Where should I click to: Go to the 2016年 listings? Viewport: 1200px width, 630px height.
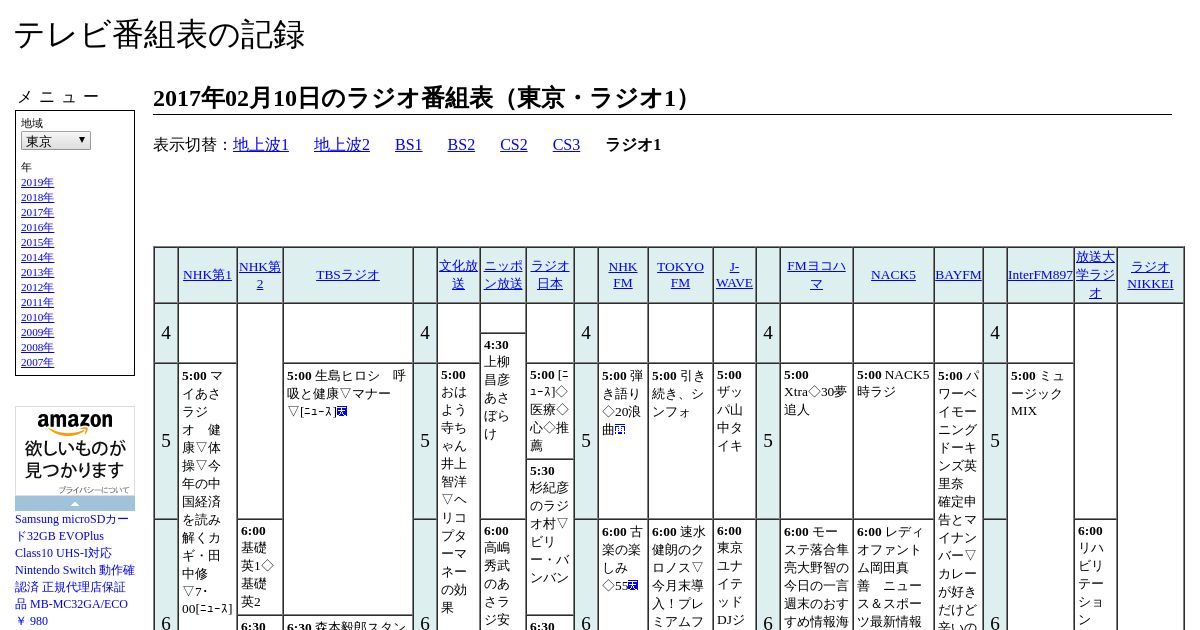click(x=37, y=227)
